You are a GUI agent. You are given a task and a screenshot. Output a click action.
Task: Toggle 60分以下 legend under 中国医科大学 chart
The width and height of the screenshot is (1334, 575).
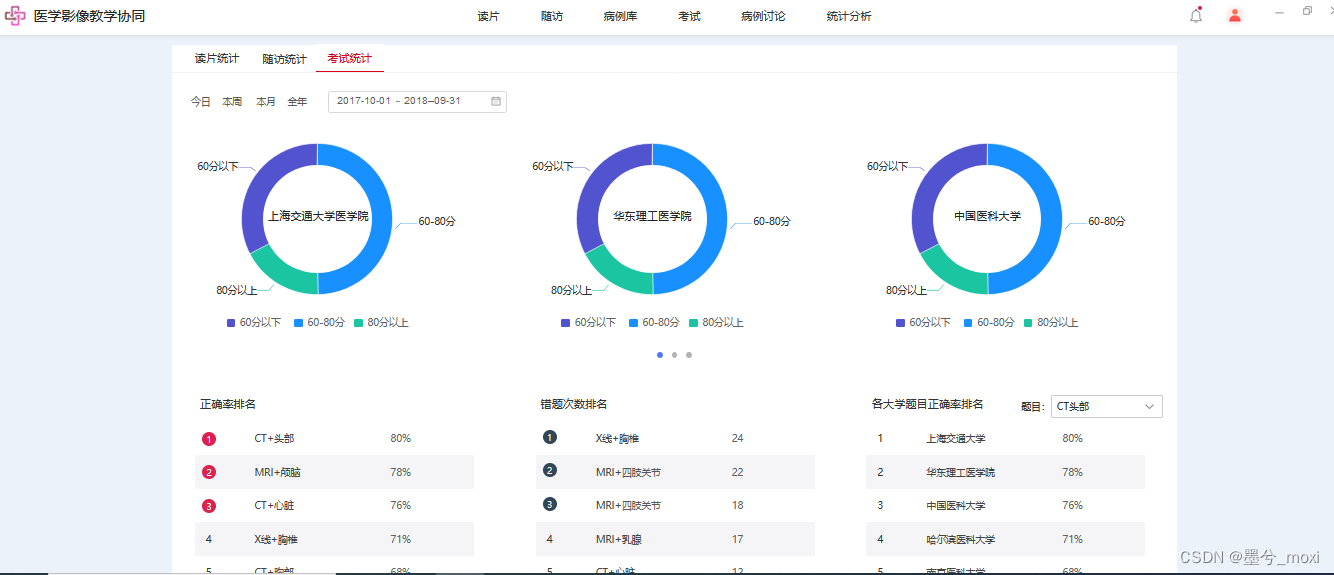(924, 323)
